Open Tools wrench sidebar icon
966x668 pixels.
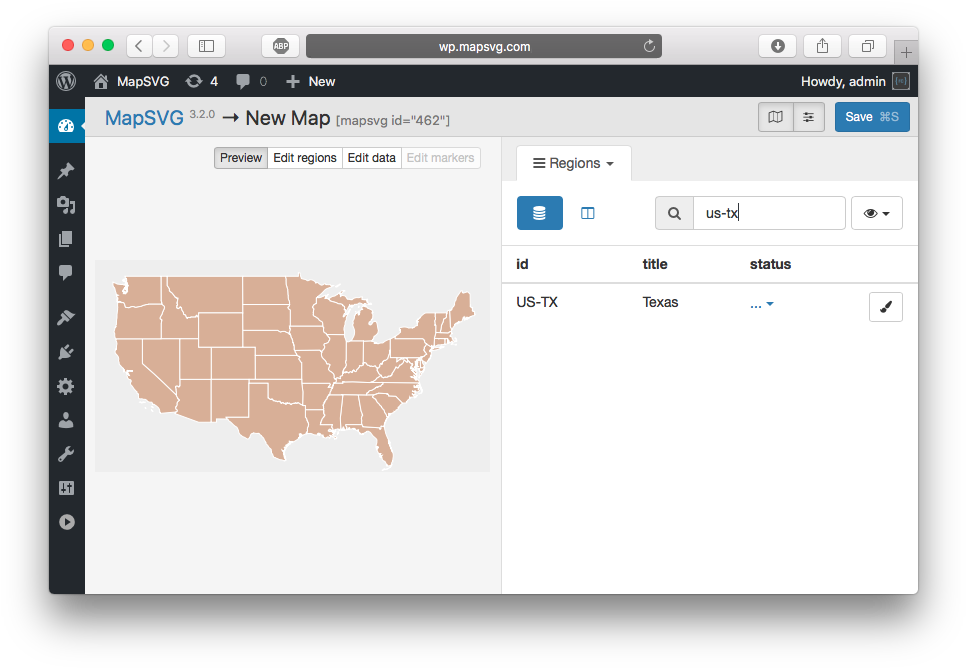tap(66, 454)
